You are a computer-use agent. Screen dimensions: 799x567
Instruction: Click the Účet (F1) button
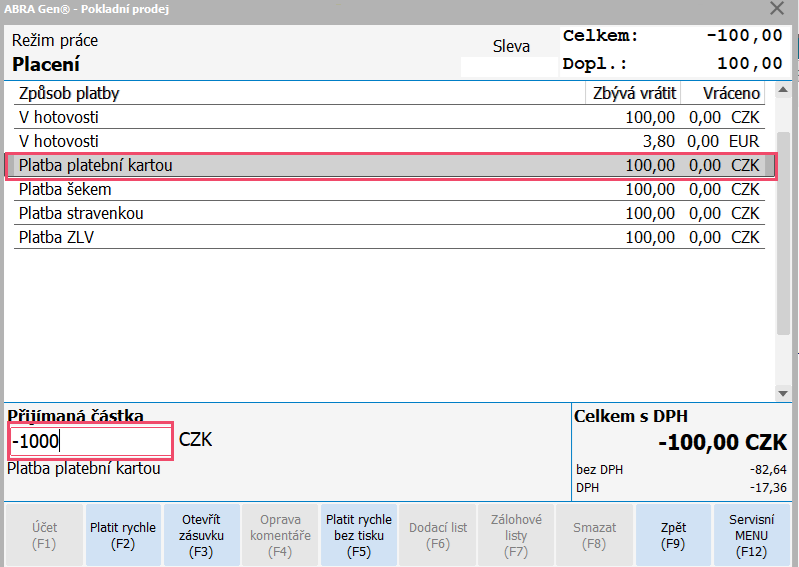[44, 535]
